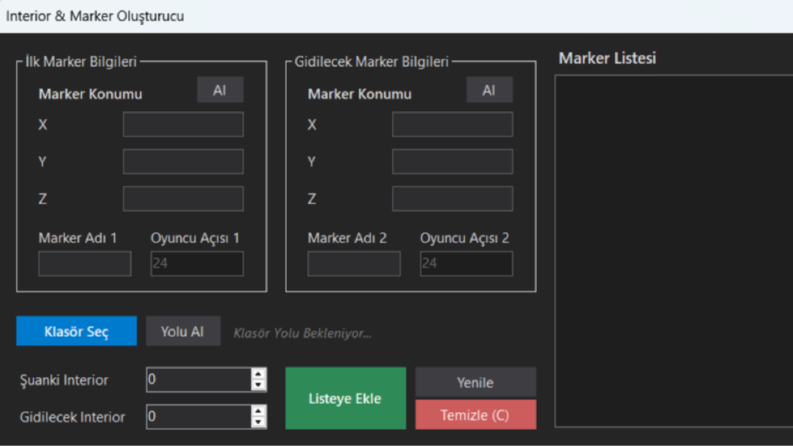Click the Oyuncu Açısı 1 field
Image resolution: width=793 pixels, height=446 pixels.
click(x=197, y=263)
